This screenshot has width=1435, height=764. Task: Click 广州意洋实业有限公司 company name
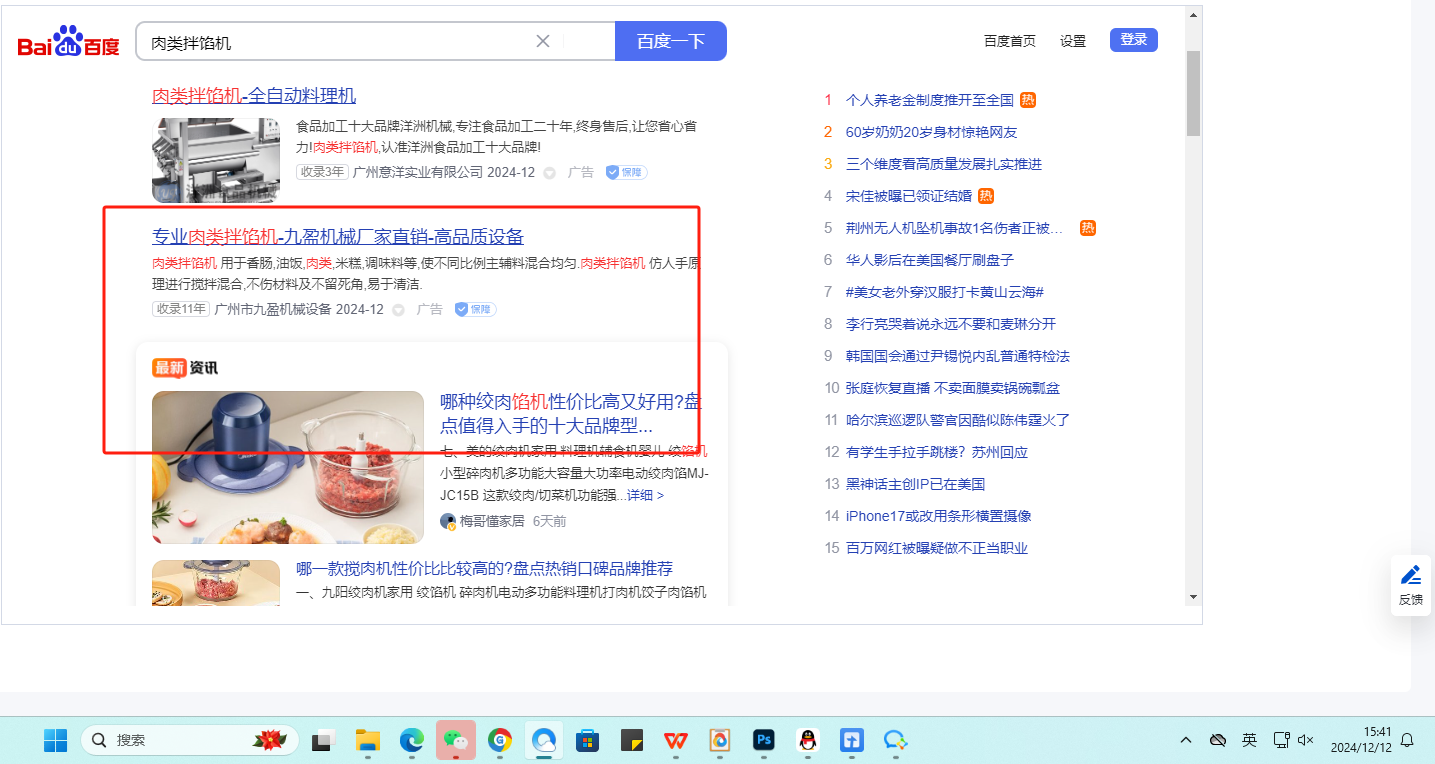tap(418, 172)
